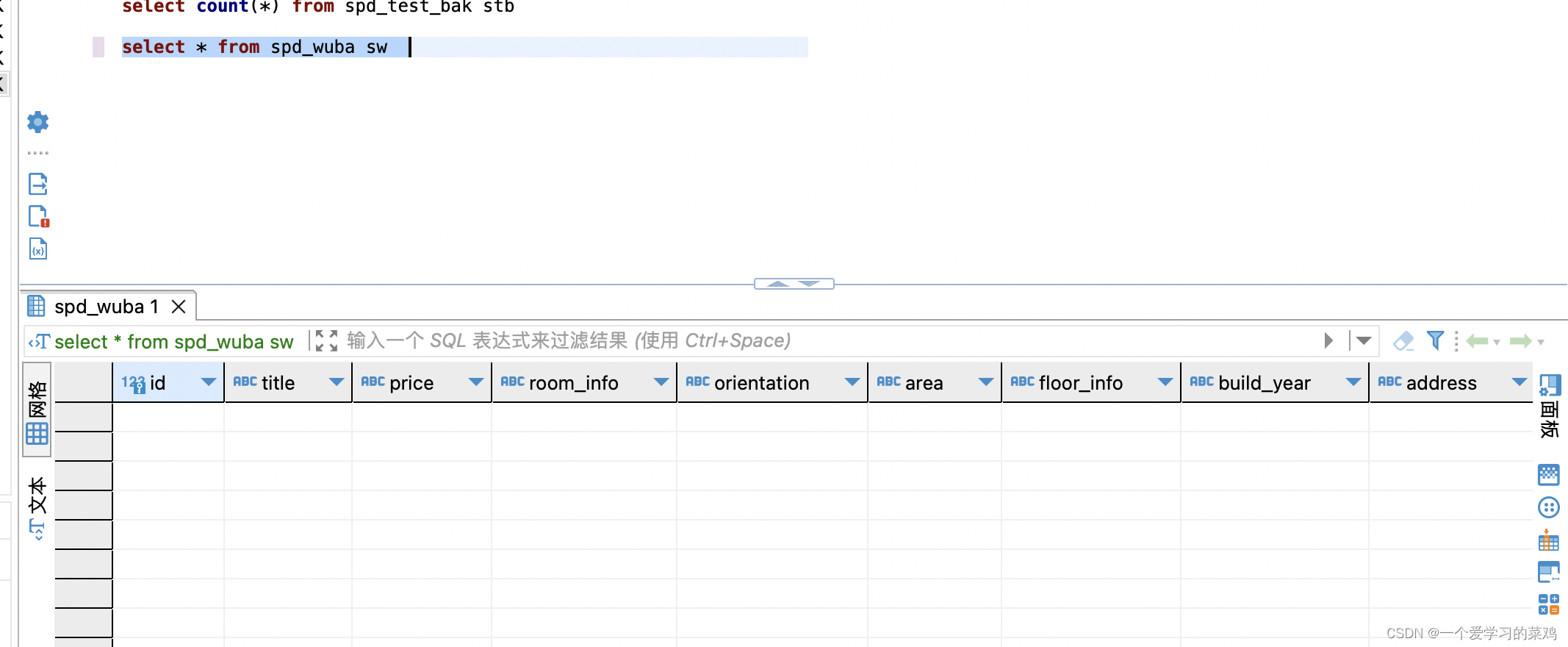The height and width of the screenshot is (647, 1568).
Task: Open the orientation column filter dropdown
Action: pyautogui.click(x=852, y=382)
